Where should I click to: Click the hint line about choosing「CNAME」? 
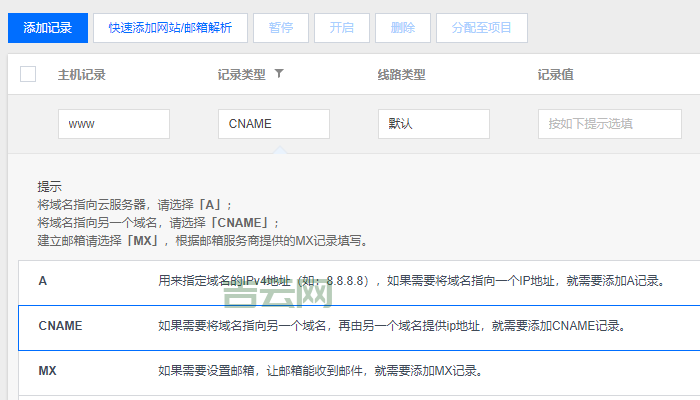158,223
